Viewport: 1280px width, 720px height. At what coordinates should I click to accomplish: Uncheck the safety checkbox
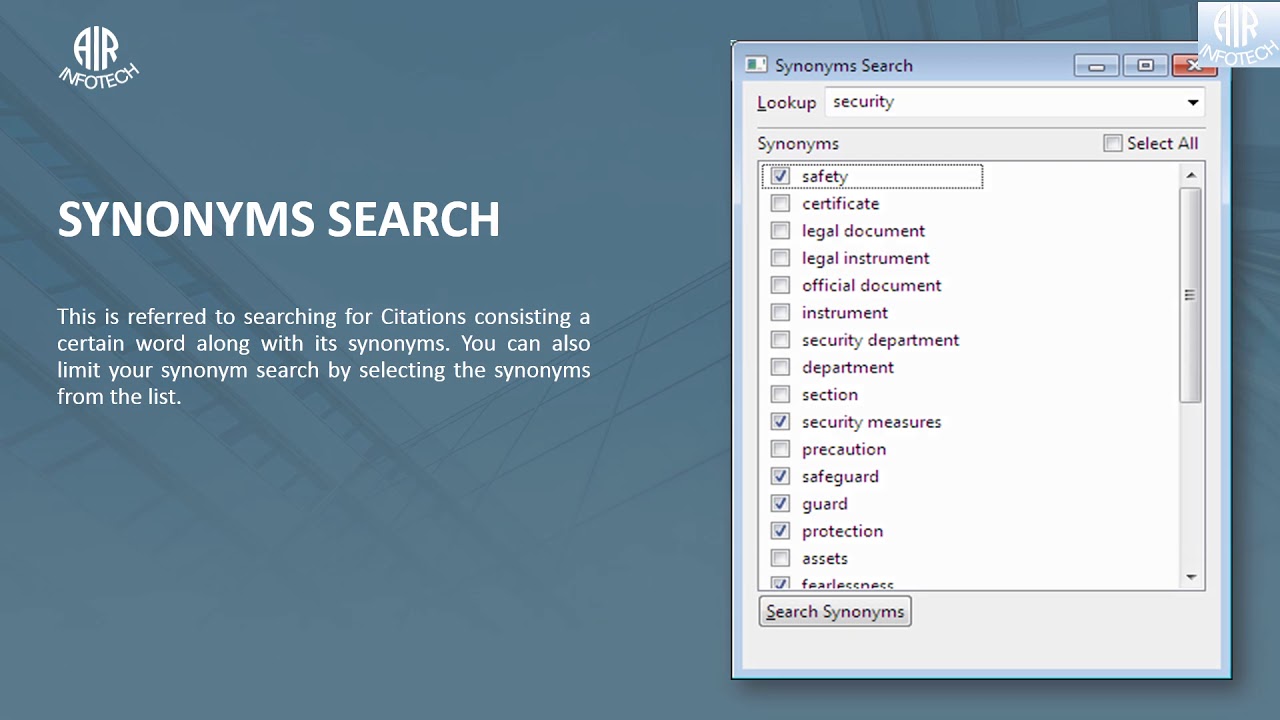coord(780,176)
